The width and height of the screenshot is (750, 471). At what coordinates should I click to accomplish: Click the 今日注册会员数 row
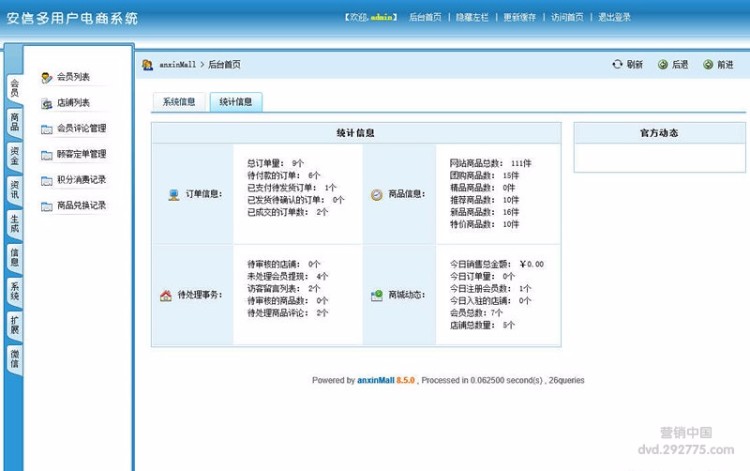pyautogui.click(x=490, y=288)
